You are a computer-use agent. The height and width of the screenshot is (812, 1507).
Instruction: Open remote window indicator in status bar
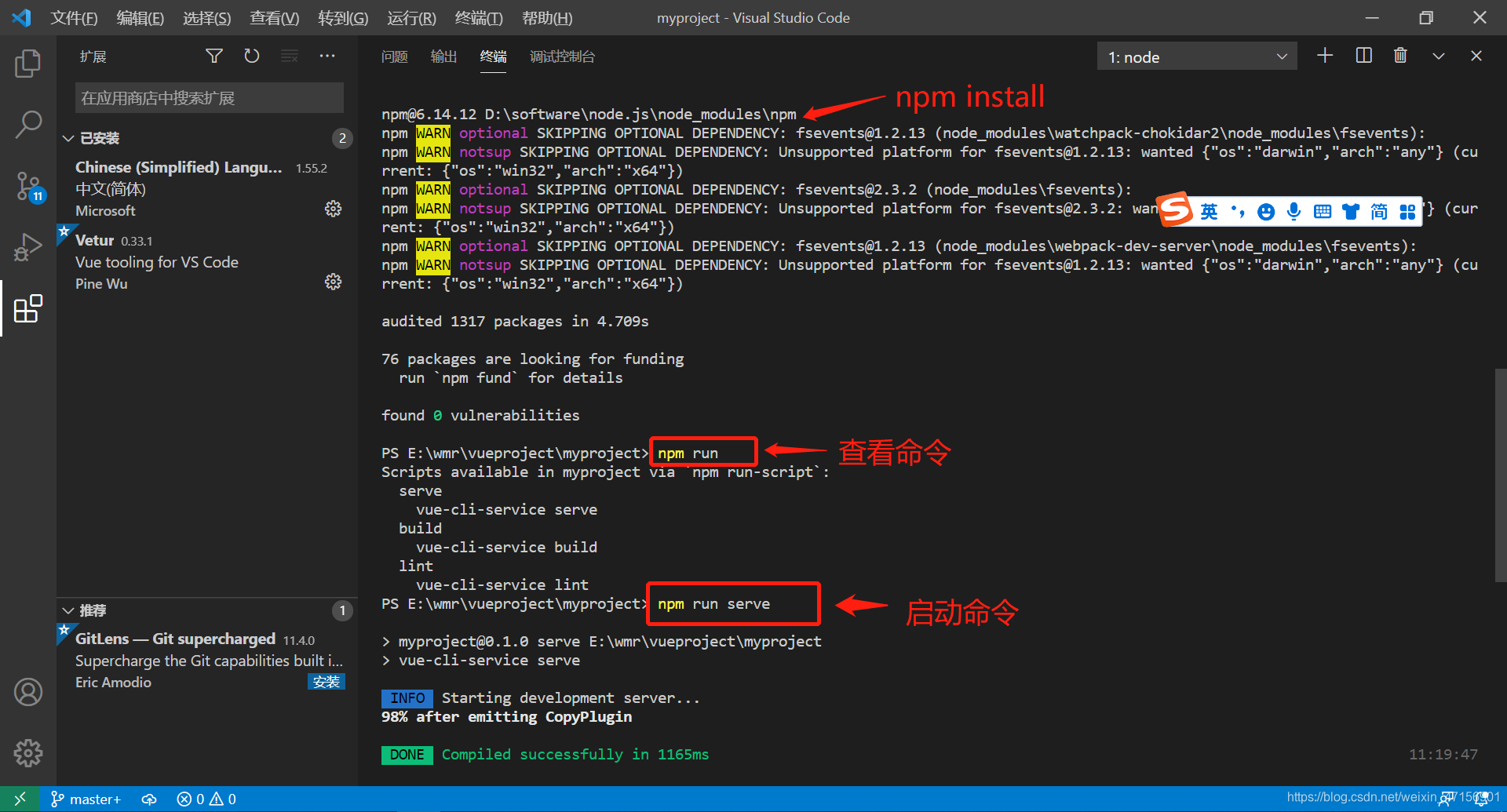tap(20, 799)
